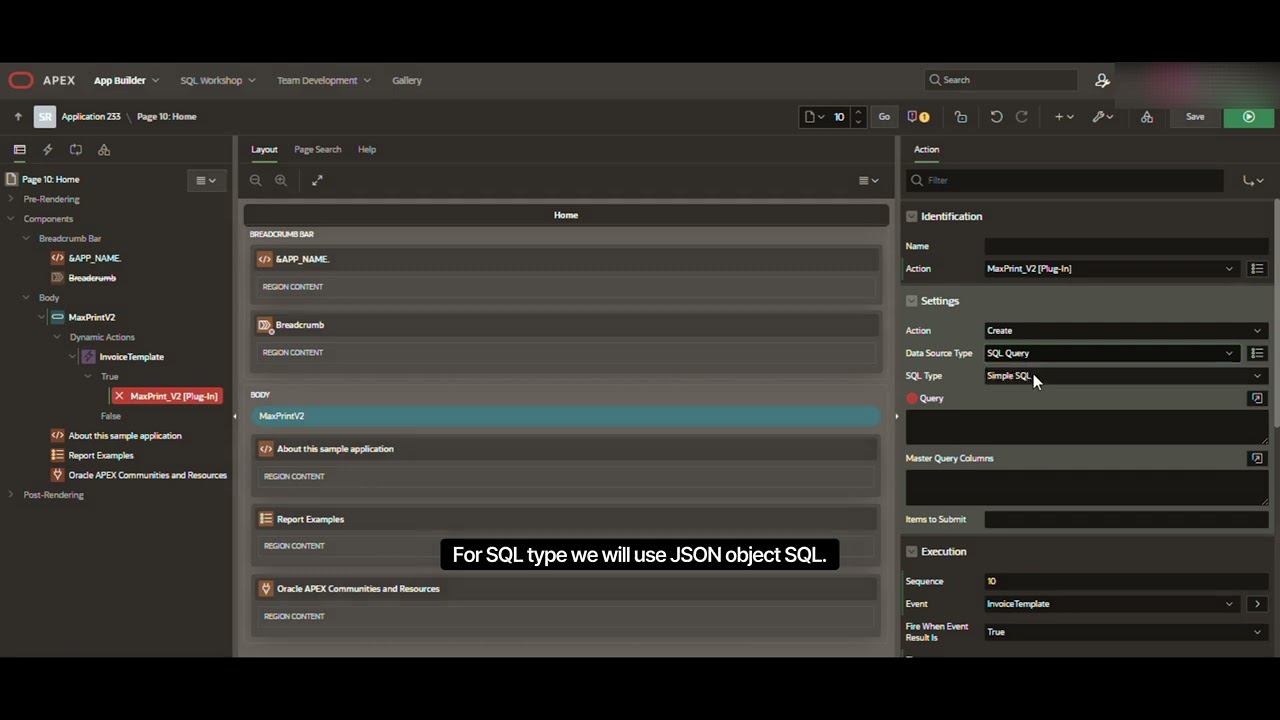Click the Filter properties search field

[x=1065, y=181]
